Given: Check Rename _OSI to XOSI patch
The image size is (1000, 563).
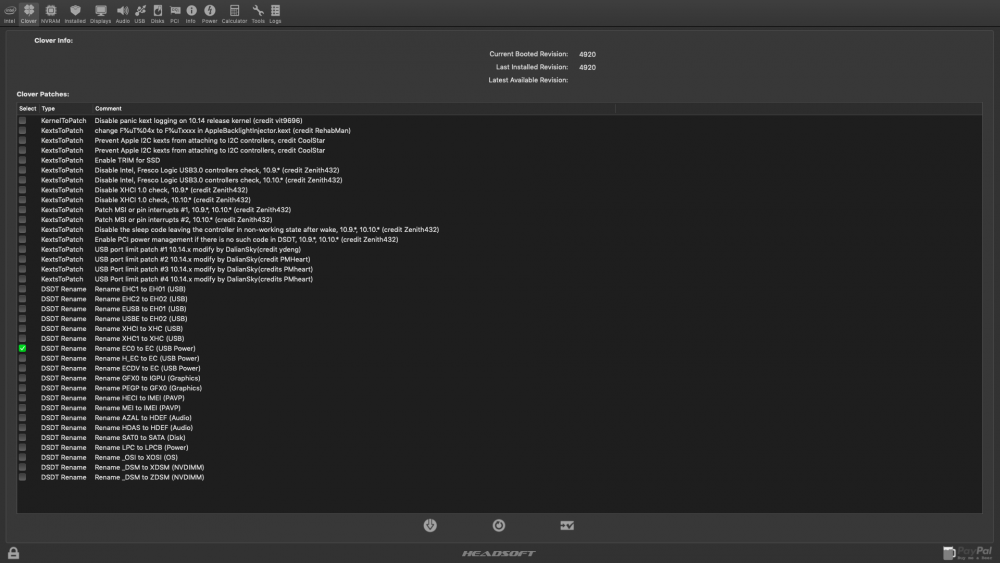Looking at the screenshot, I should point(22,457).
